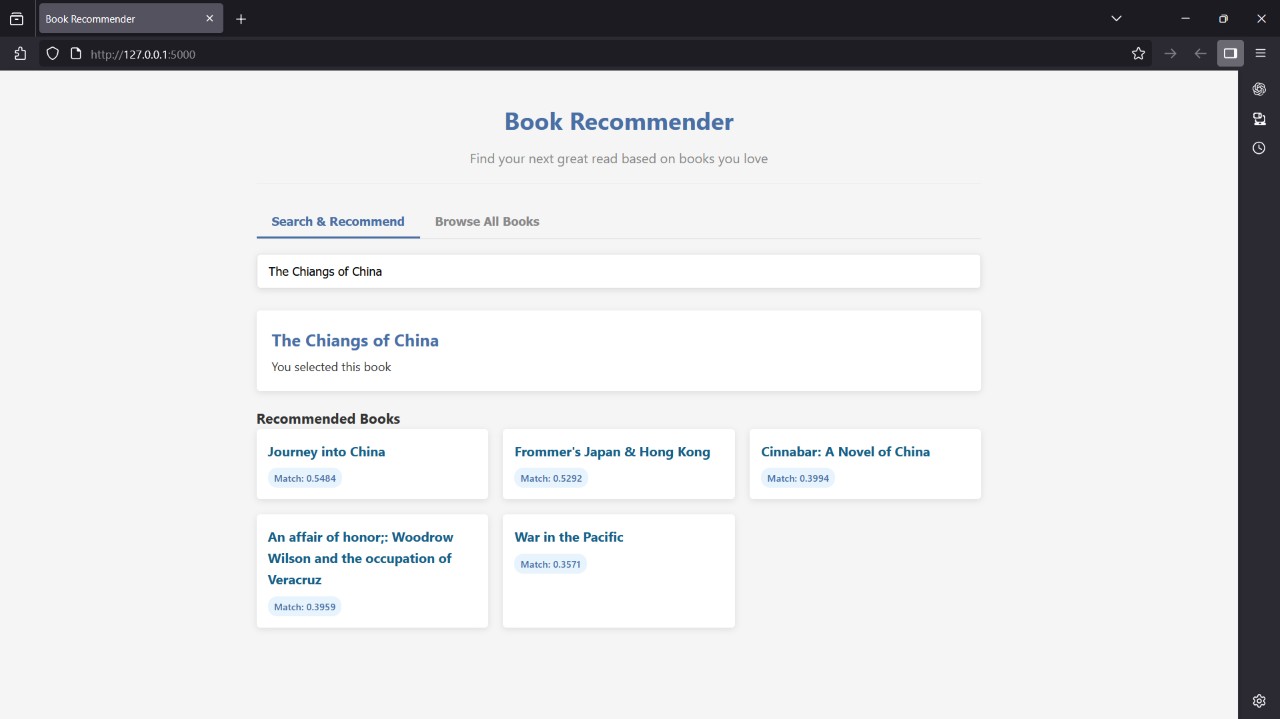This screenshot has height=719, width=1280.
Task: Select the Search & Recommend tab
Action: coord(337,221)
